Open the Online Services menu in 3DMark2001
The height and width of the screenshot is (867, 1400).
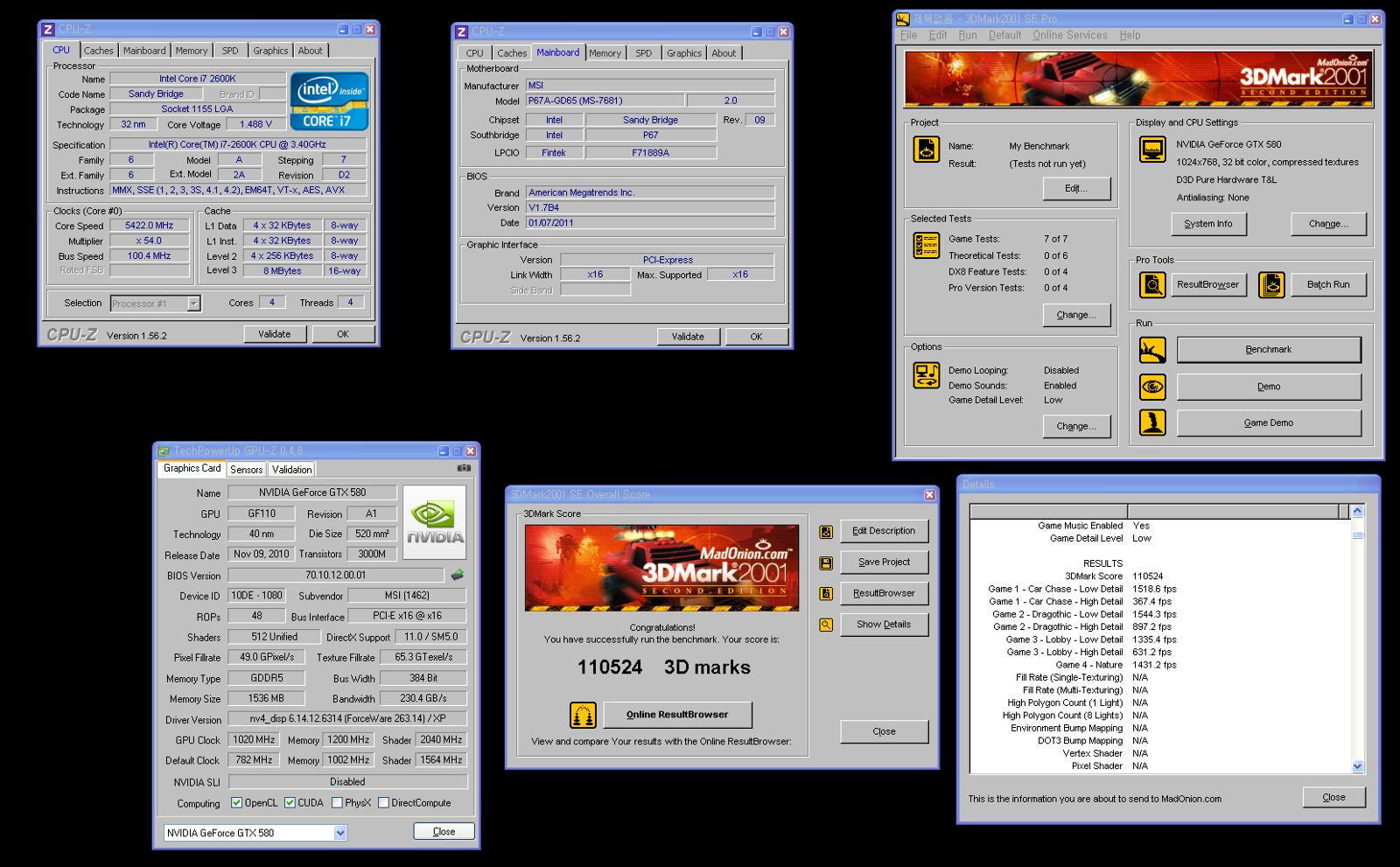(1069, 35)
